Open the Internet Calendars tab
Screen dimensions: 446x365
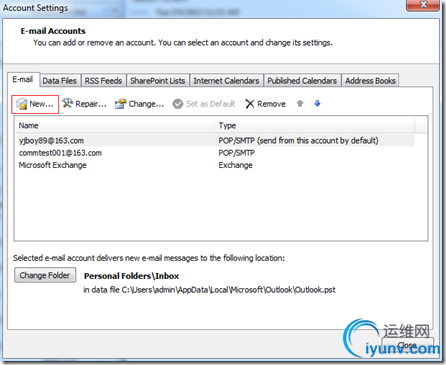tap(226, 81)
